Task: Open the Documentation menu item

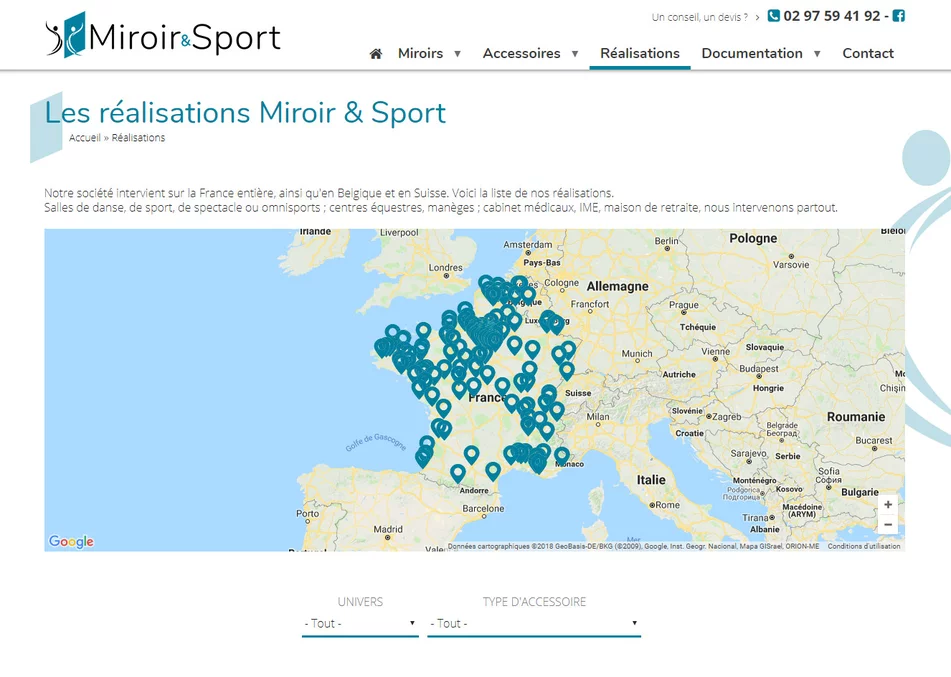Action: click(751, 54)
